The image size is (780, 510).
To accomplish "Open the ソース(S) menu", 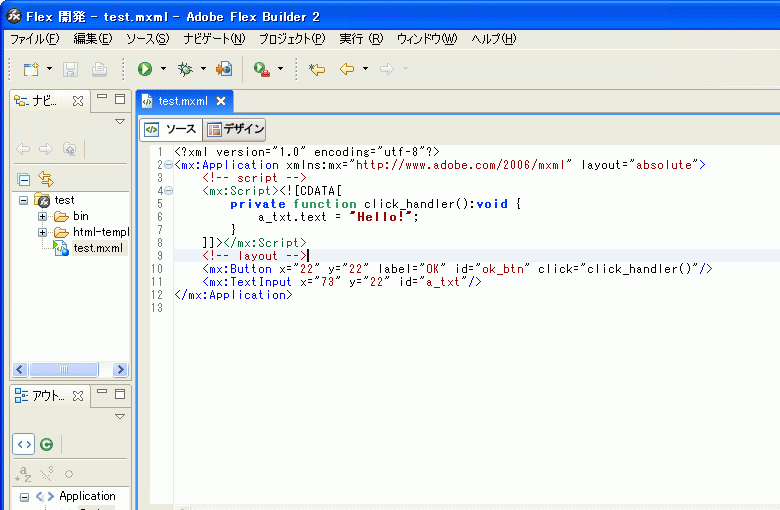I will pyautogui.click(x=147, y=39).
